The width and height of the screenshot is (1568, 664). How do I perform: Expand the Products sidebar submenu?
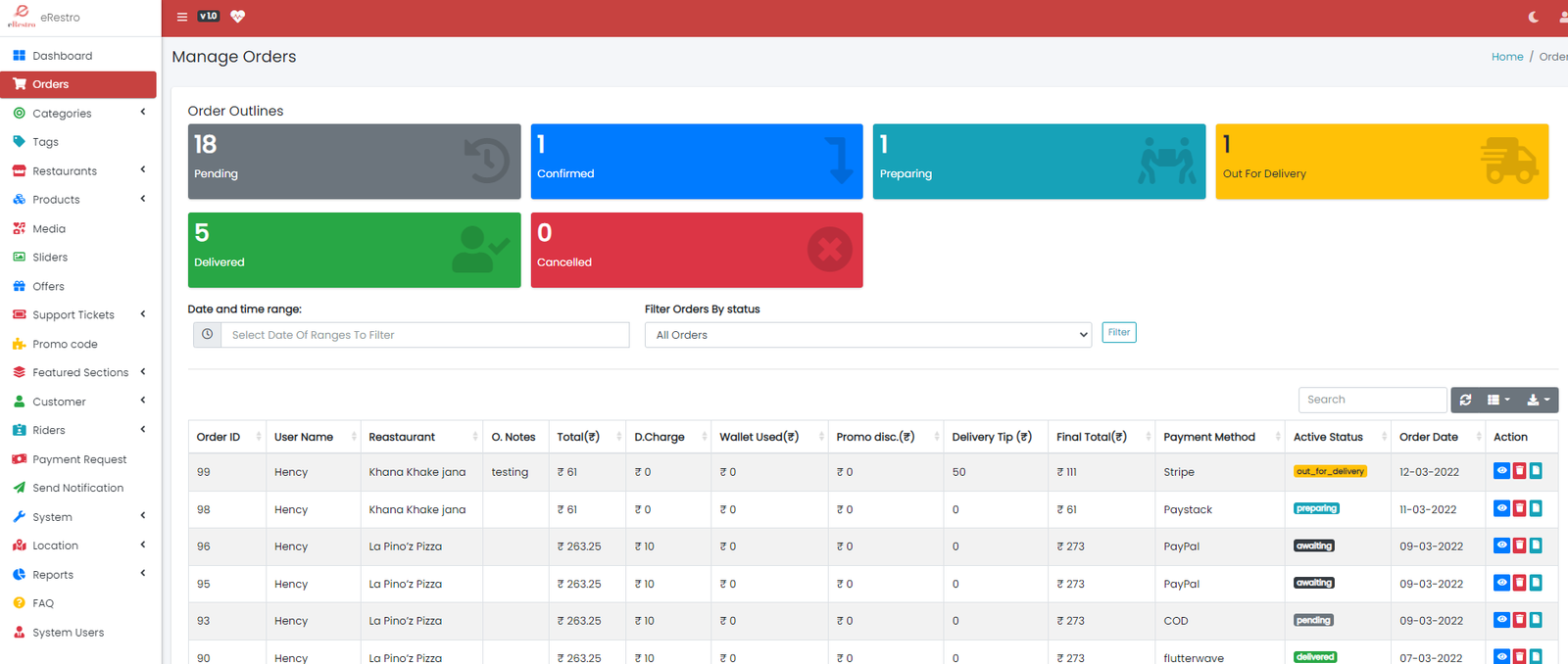click(x=78, y=200)
